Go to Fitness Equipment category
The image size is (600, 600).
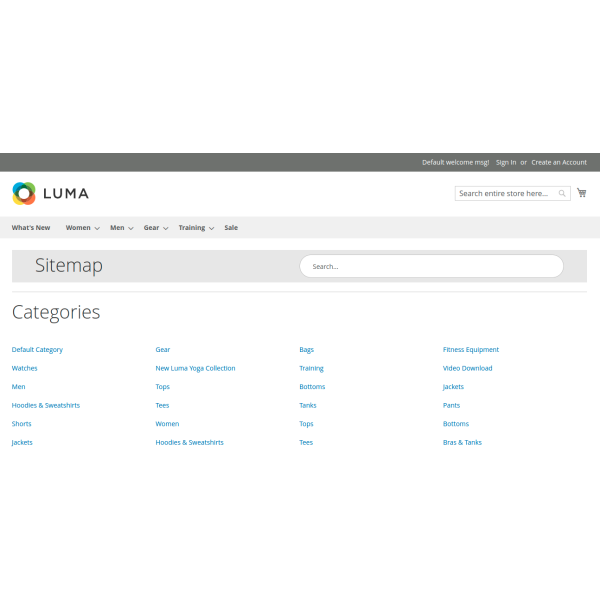point(470,350)
